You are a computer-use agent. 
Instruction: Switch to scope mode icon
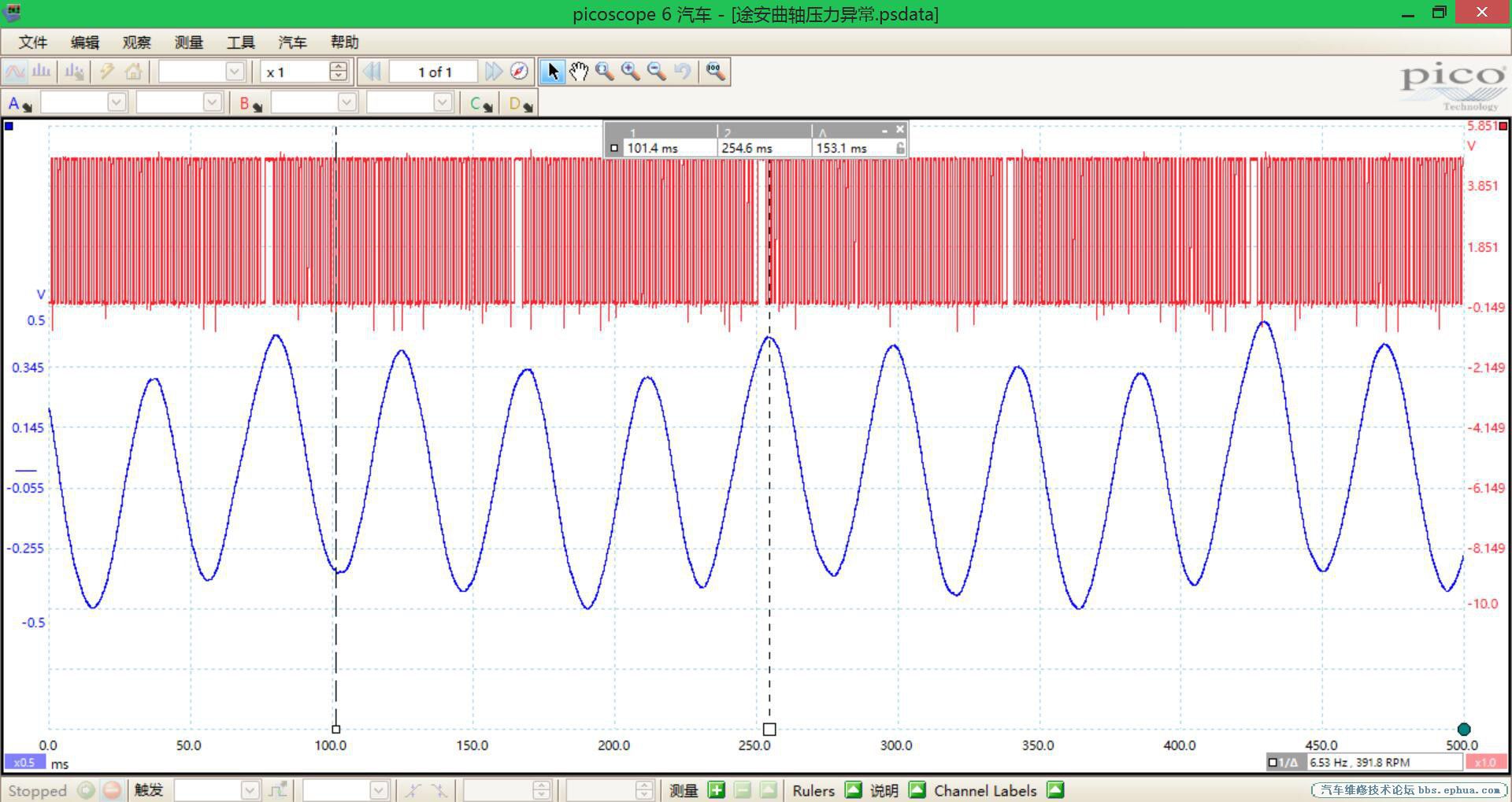tap(15, 72)
